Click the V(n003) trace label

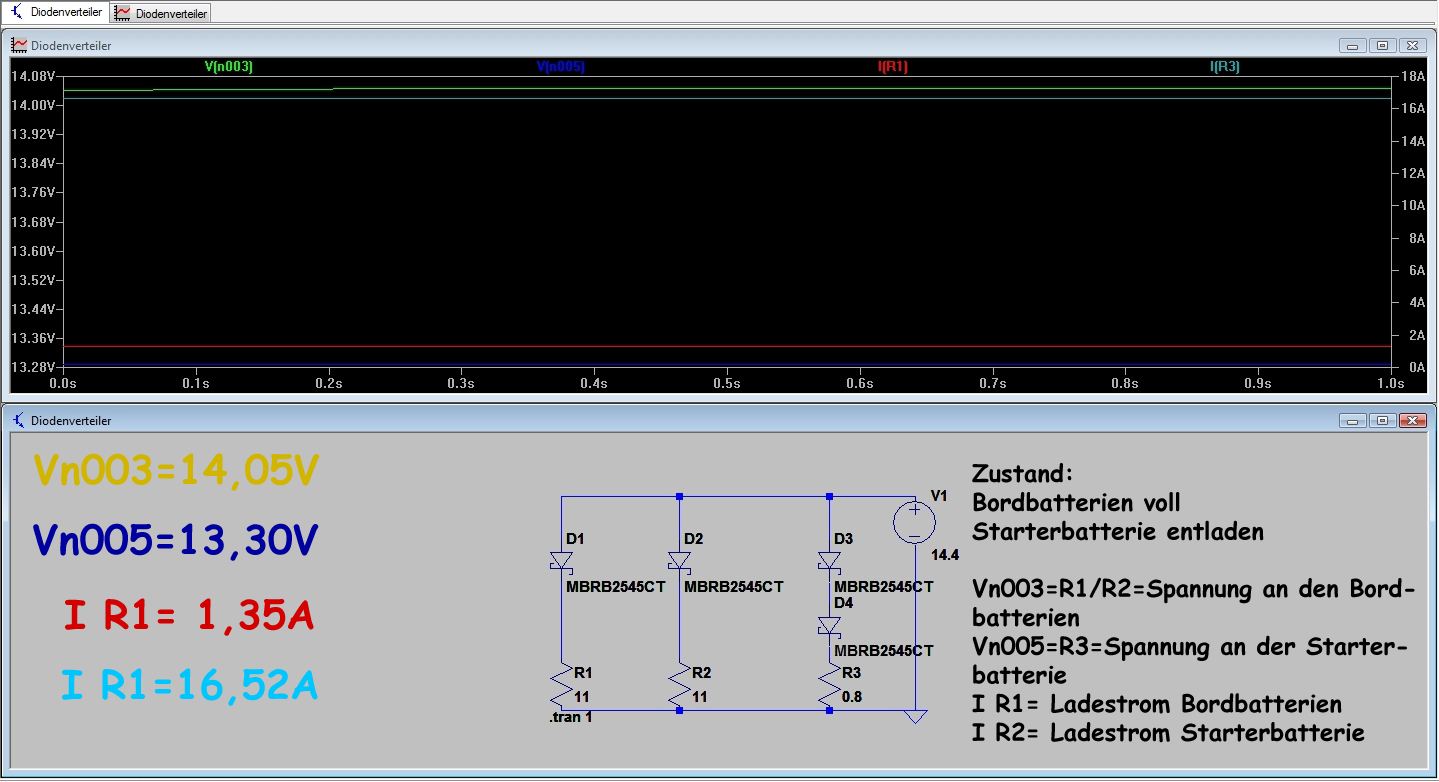[x=228, y=67]
